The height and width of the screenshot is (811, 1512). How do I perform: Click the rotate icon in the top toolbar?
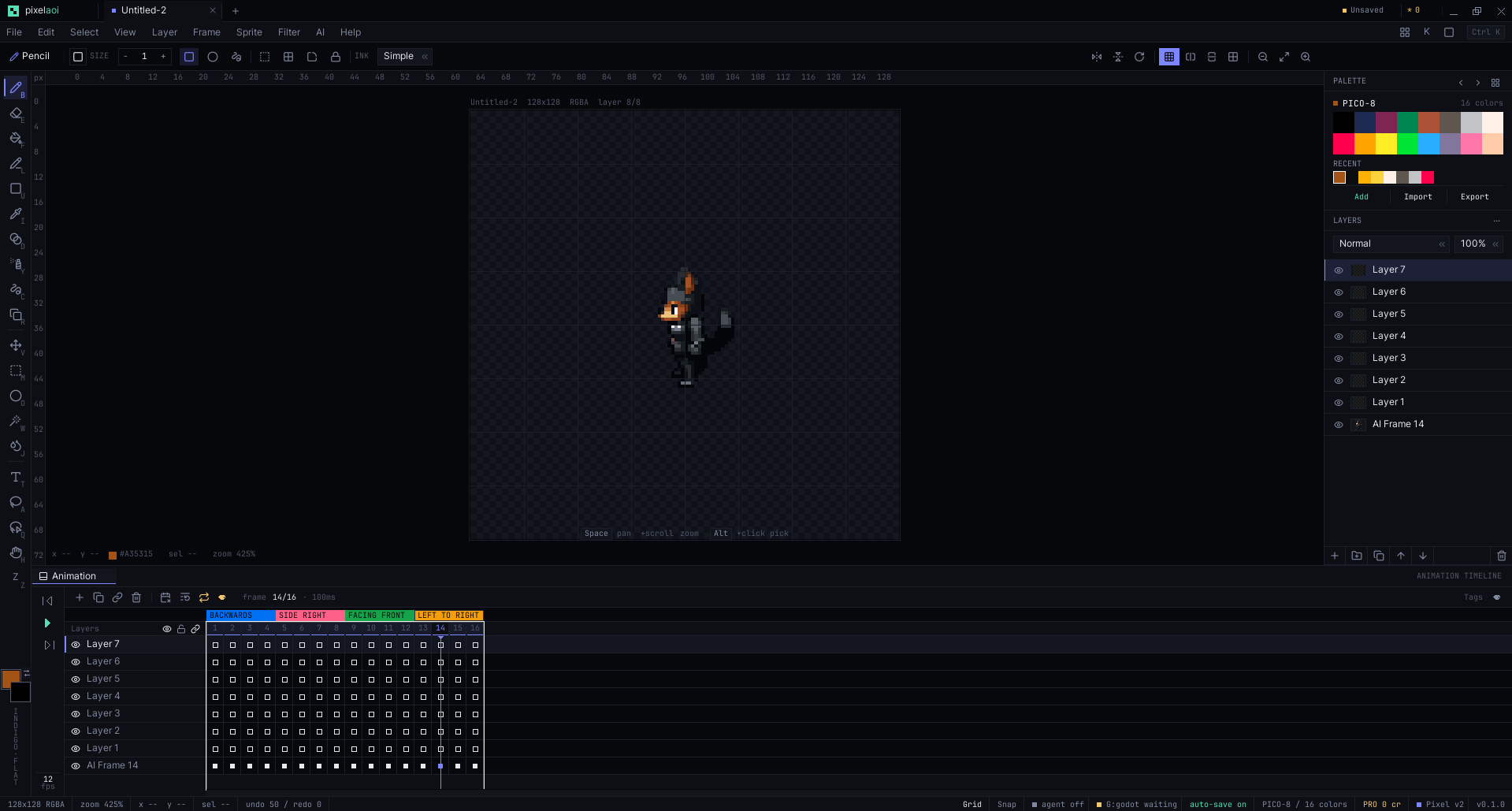point(1139,57)
